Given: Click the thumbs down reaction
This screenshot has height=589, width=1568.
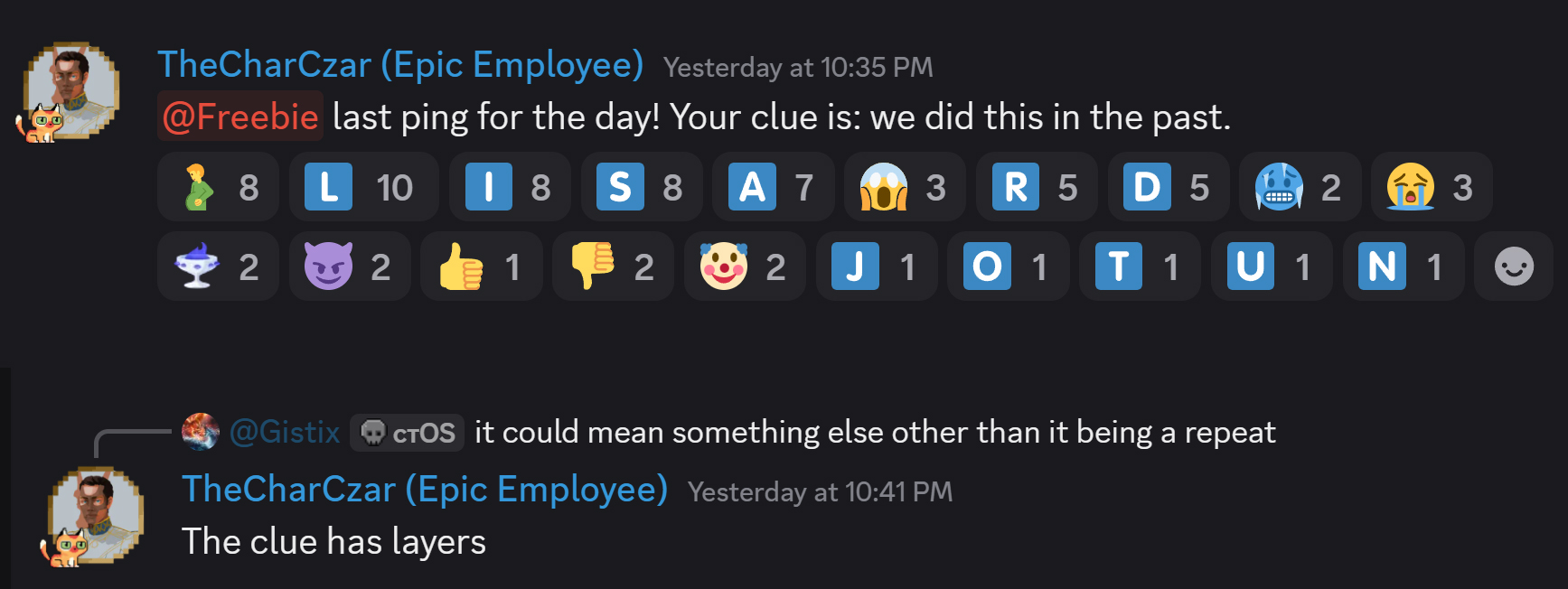Looking at the screenshot, I should [x=613, y=266].
